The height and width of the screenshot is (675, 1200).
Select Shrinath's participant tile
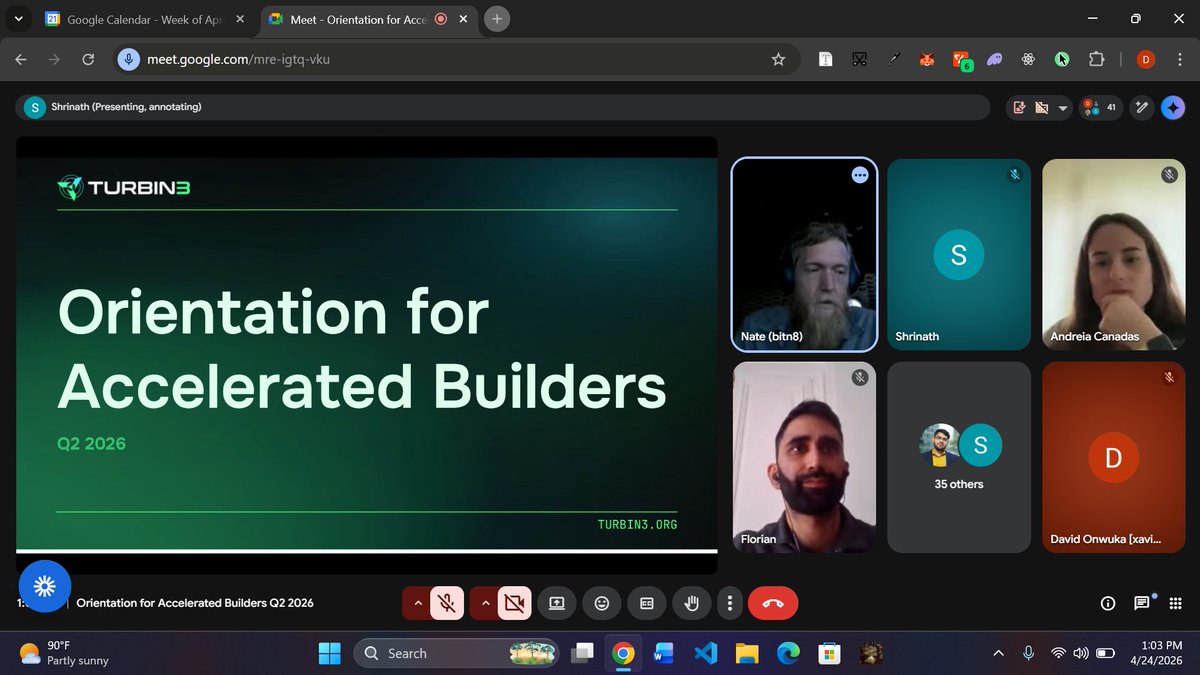coord(959,254)
